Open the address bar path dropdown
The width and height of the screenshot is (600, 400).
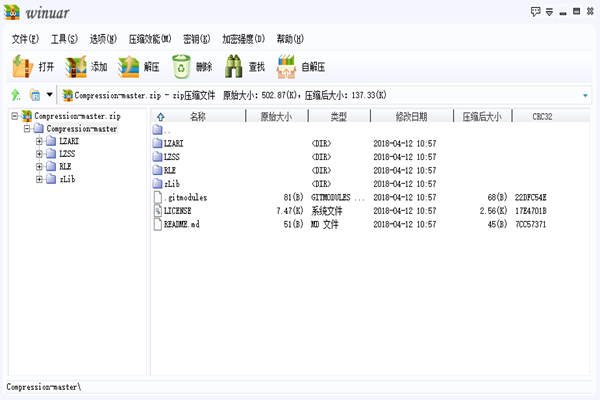tap(585, 95)
